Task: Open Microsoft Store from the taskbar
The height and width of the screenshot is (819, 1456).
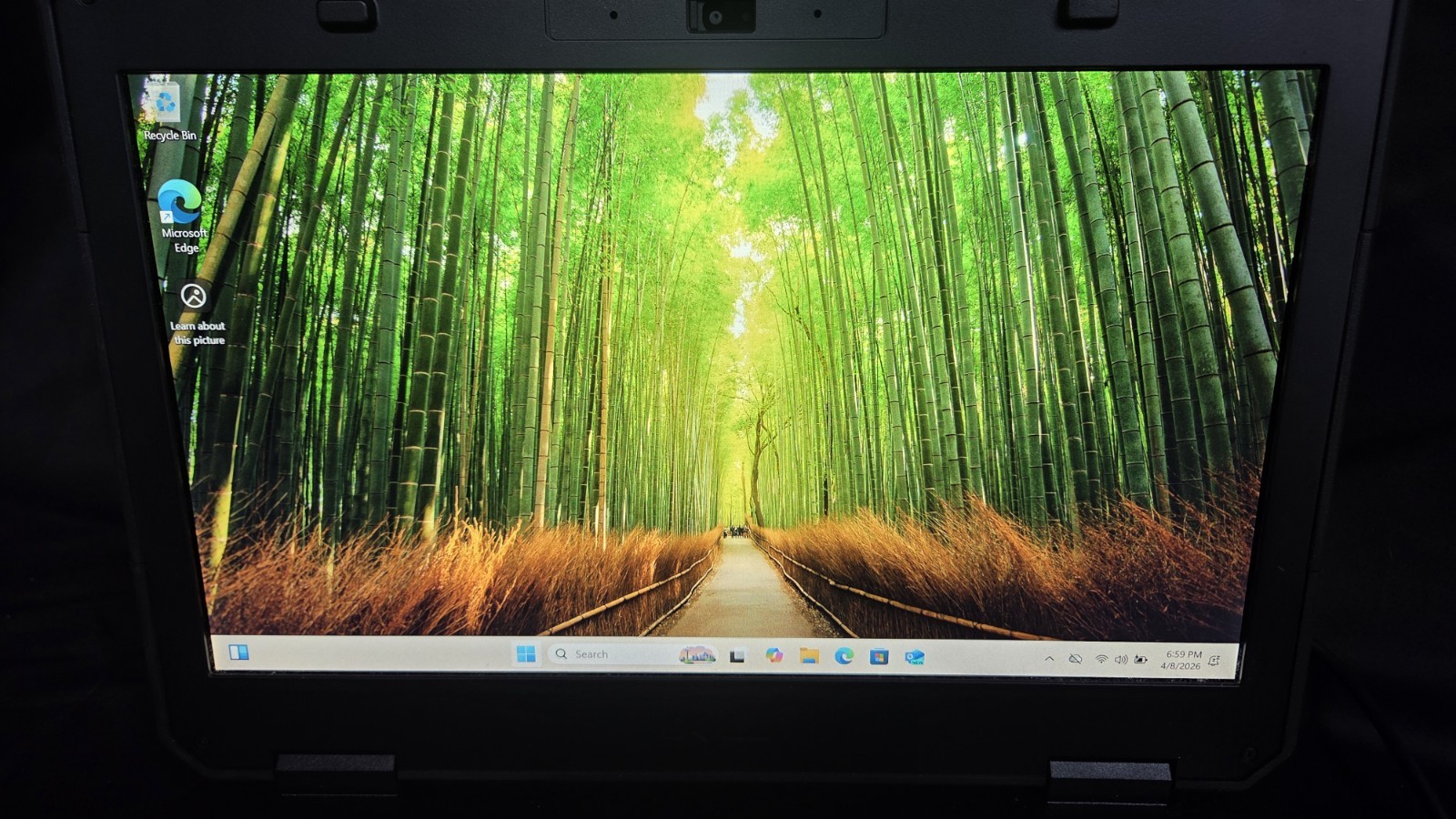Action: (878, 657)
